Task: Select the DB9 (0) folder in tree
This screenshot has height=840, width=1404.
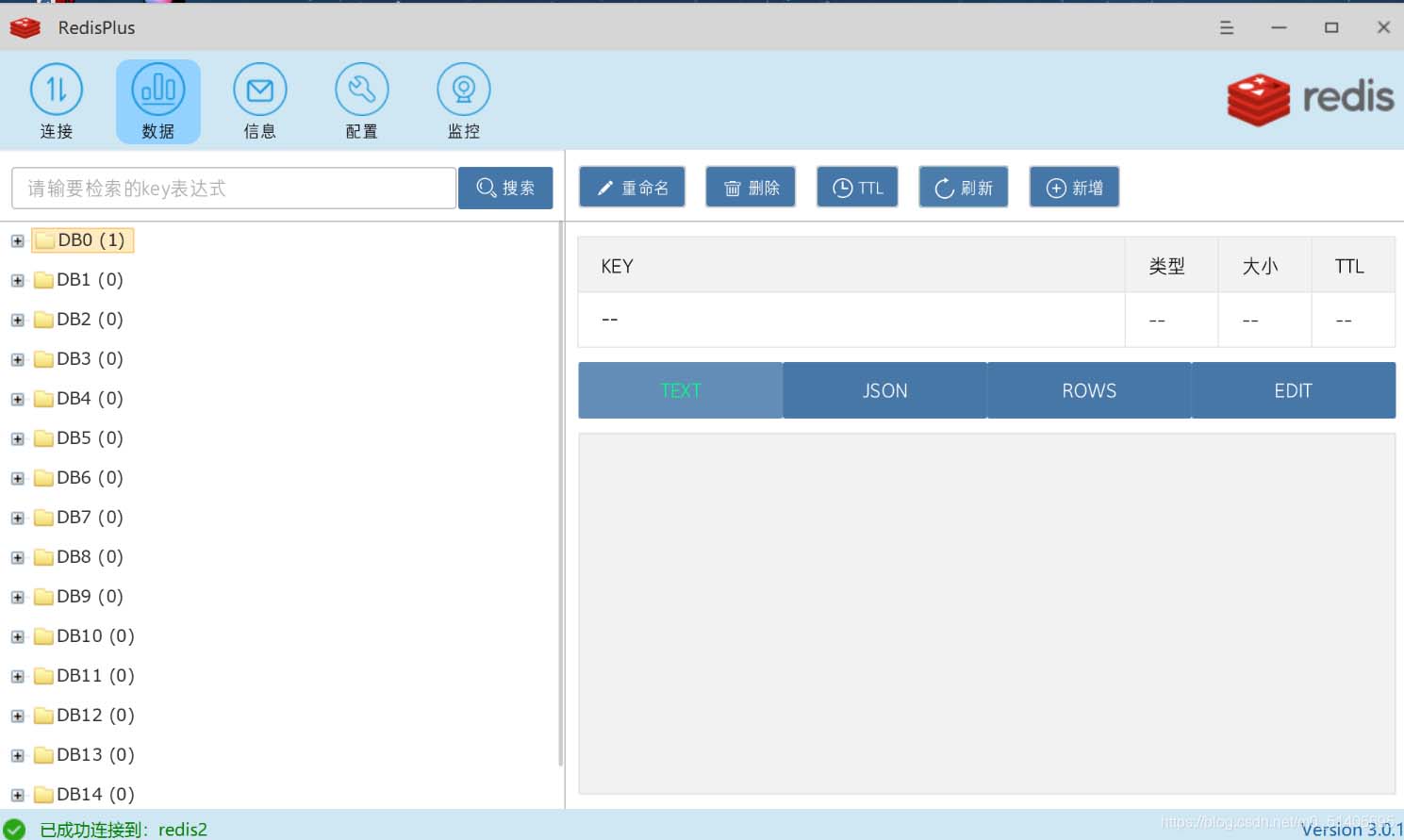Action: click(x=89, y=597)
